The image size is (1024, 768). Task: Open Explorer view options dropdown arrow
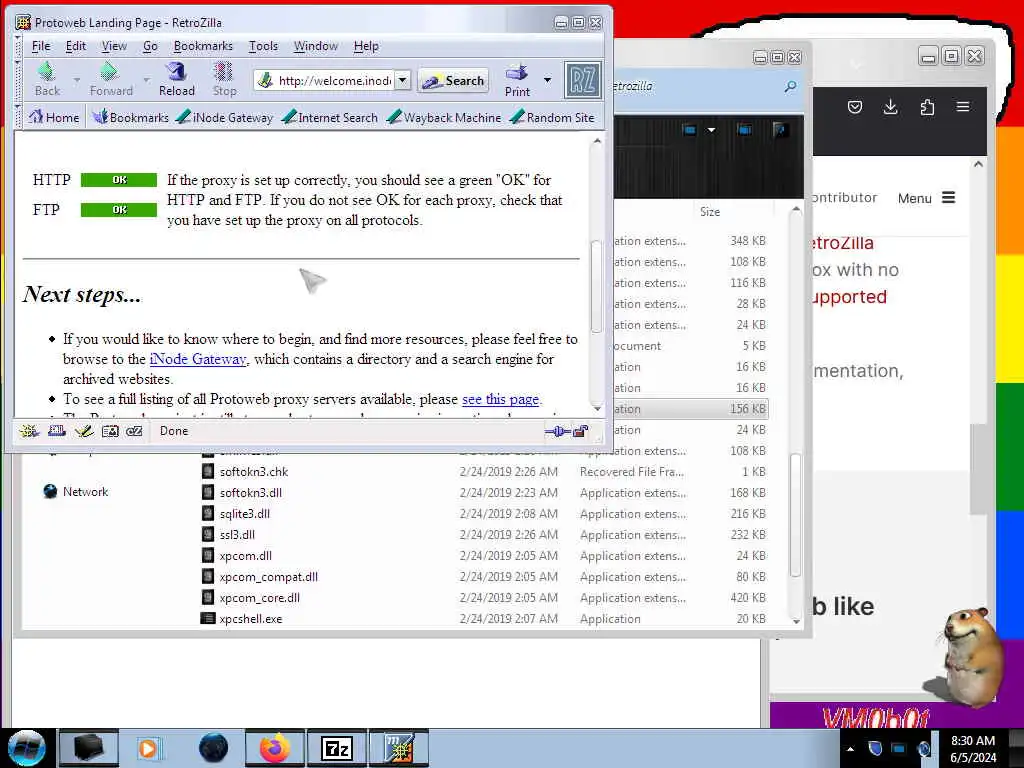711,130
